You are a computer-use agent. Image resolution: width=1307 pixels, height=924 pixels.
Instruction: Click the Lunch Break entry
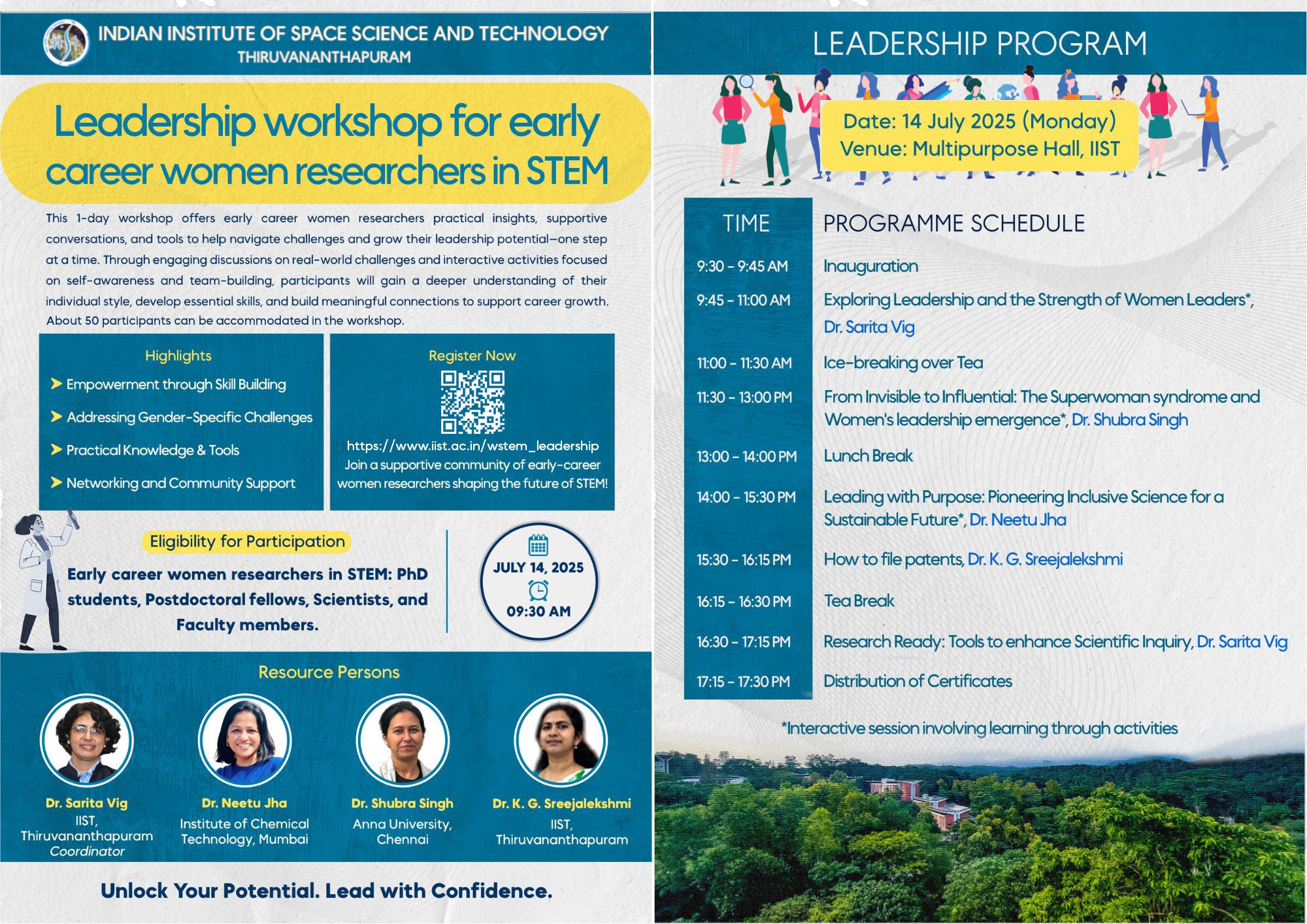coord(868,455)
